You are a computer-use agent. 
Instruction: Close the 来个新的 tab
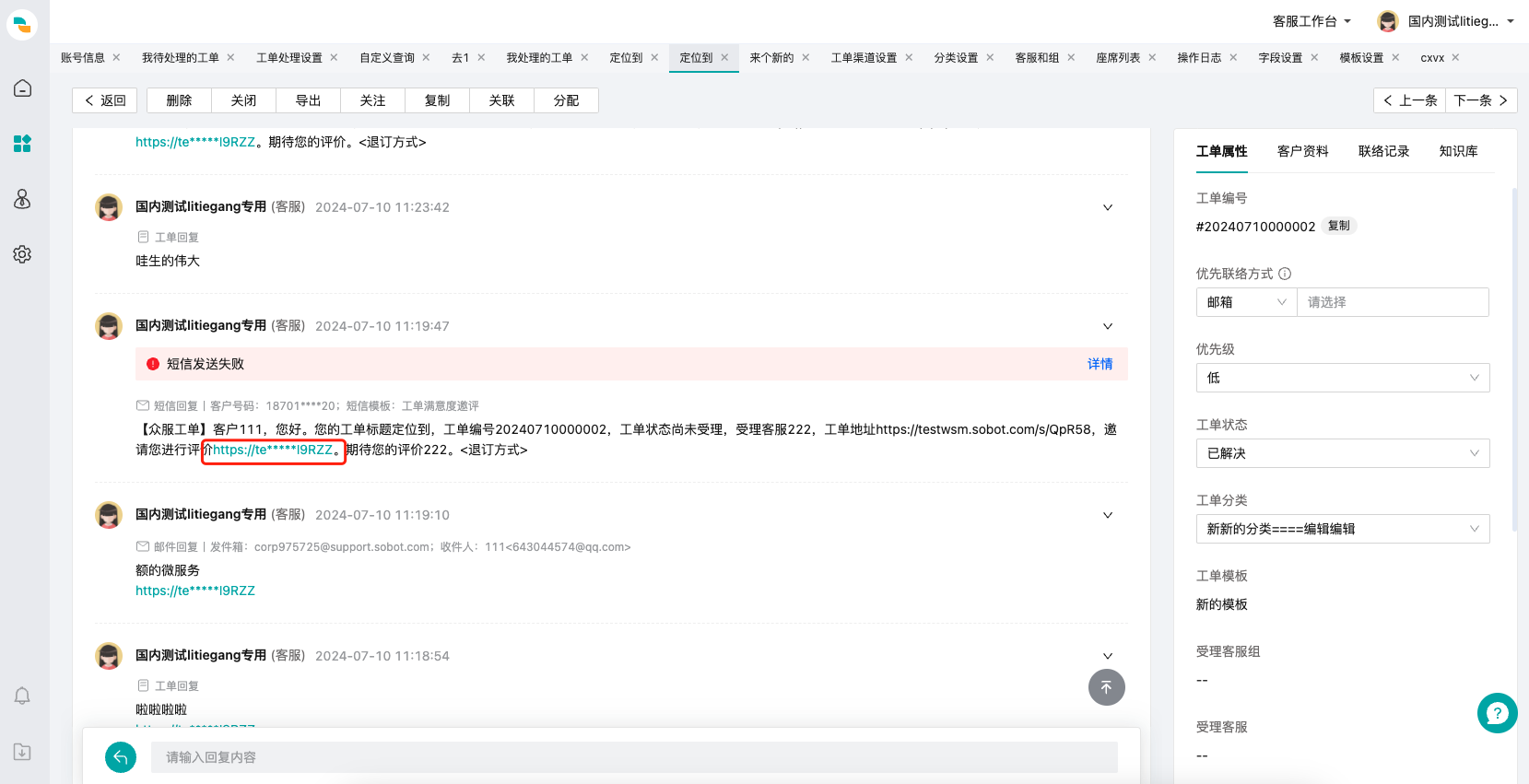click(x=806, y=57)
